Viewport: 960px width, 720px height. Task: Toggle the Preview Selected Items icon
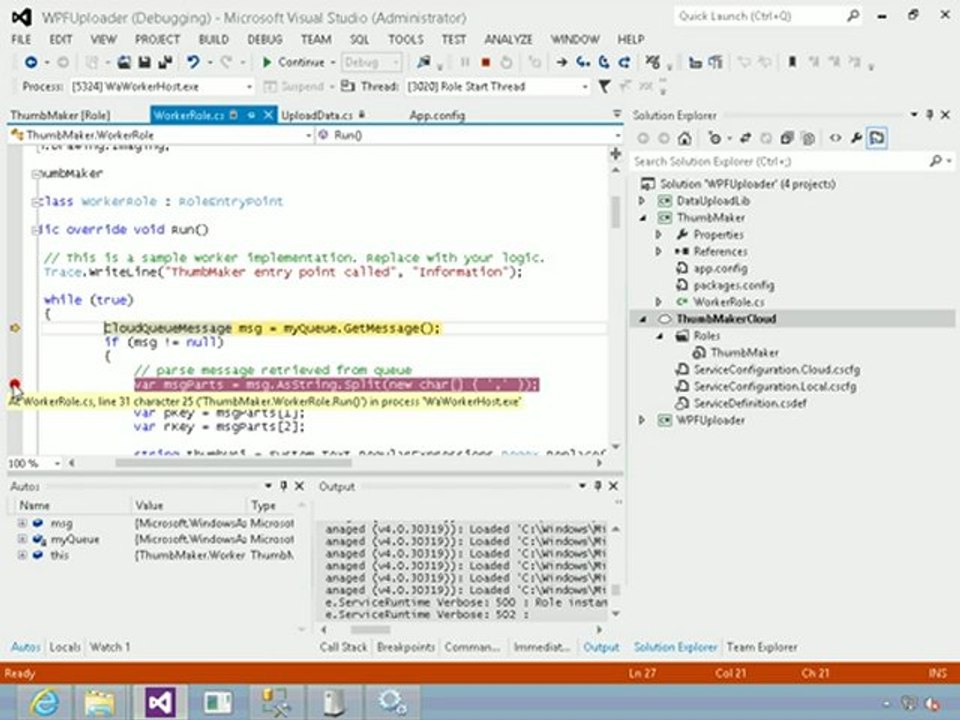(x=877, y=138)
